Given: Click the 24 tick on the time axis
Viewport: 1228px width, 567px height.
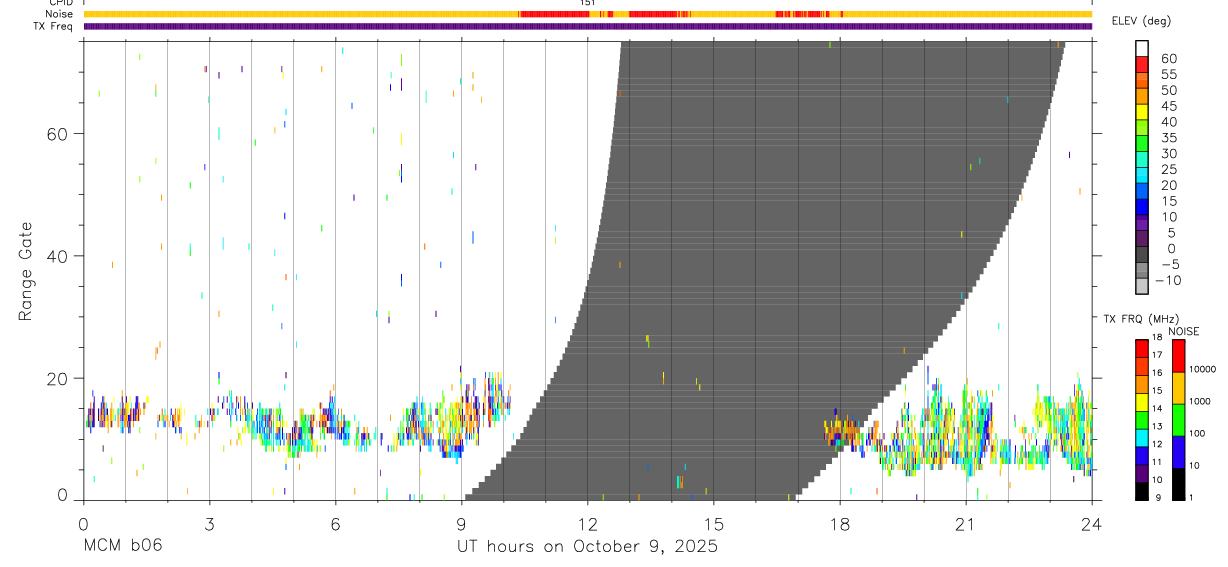Looking at the screenshot, I should [1091, 523].
